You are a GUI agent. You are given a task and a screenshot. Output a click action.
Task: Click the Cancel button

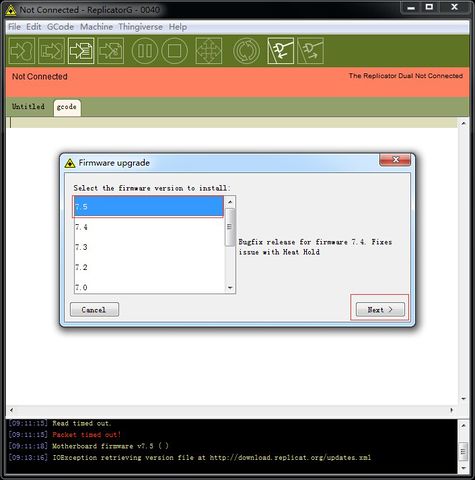click(x=94, y=310)
